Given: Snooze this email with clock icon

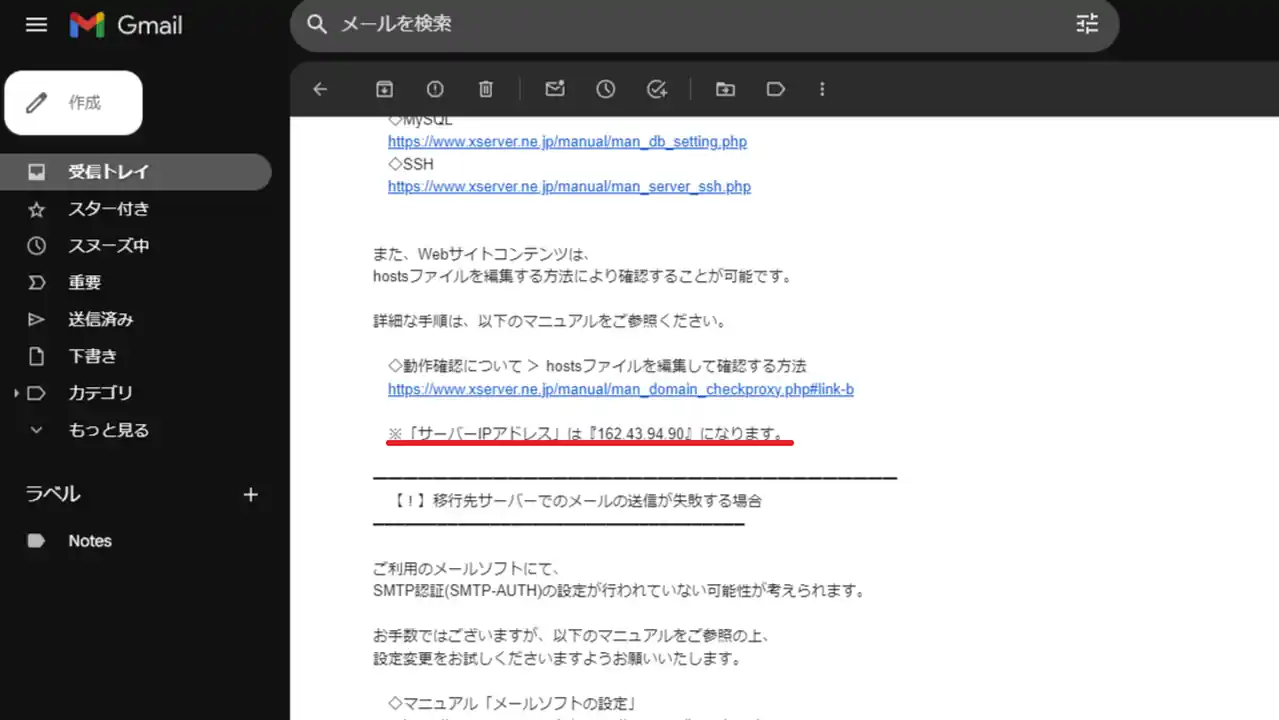Looking at the screenshot, I should (606, 89).
